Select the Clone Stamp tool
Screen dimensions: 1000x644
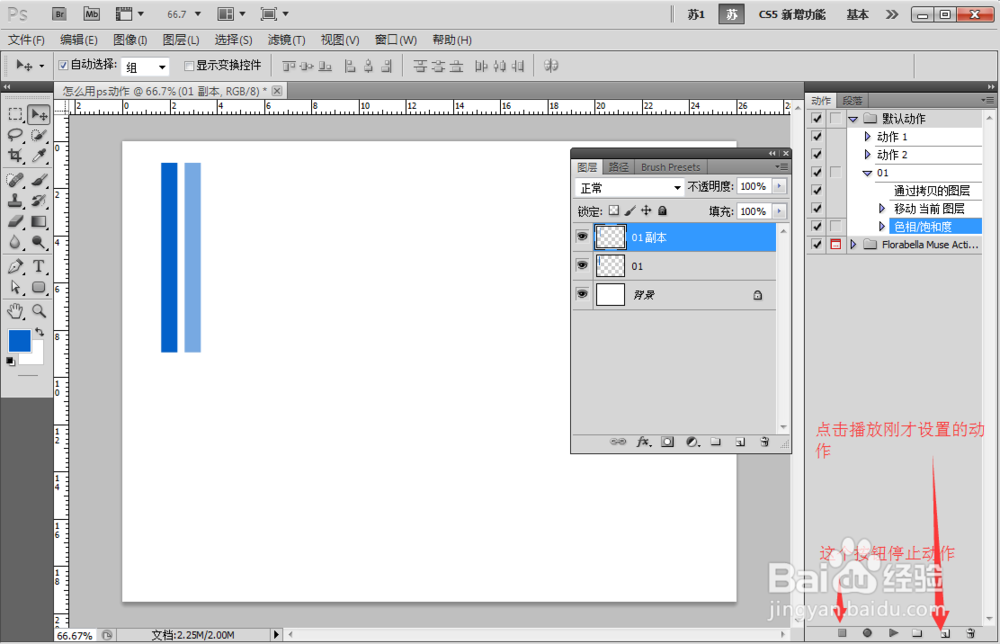[15, 200]
